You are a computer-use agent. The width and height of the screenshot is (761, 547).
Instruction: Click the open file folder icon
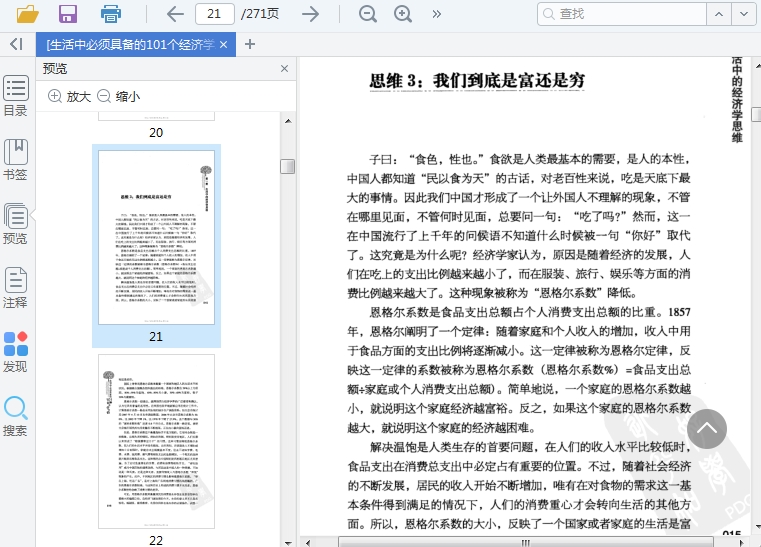pyautogui.click(x=27, y=14)
